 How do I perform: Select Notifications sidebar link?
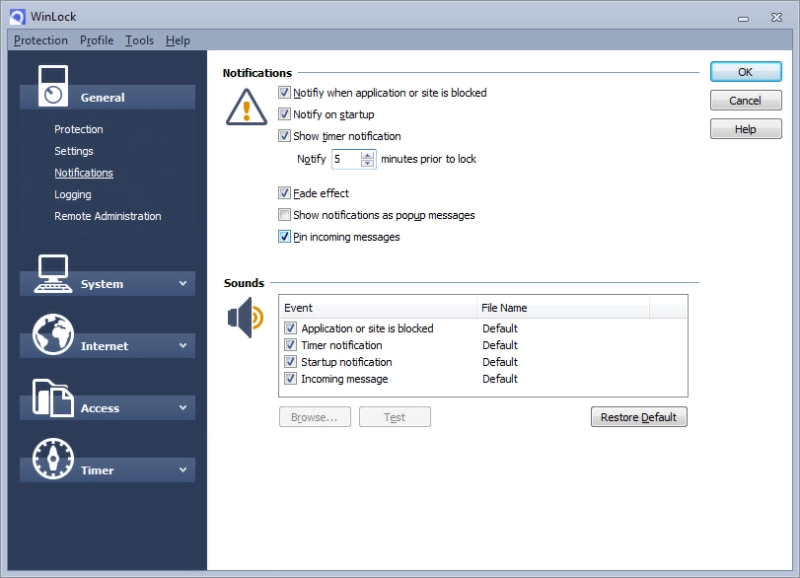[84, 173]
